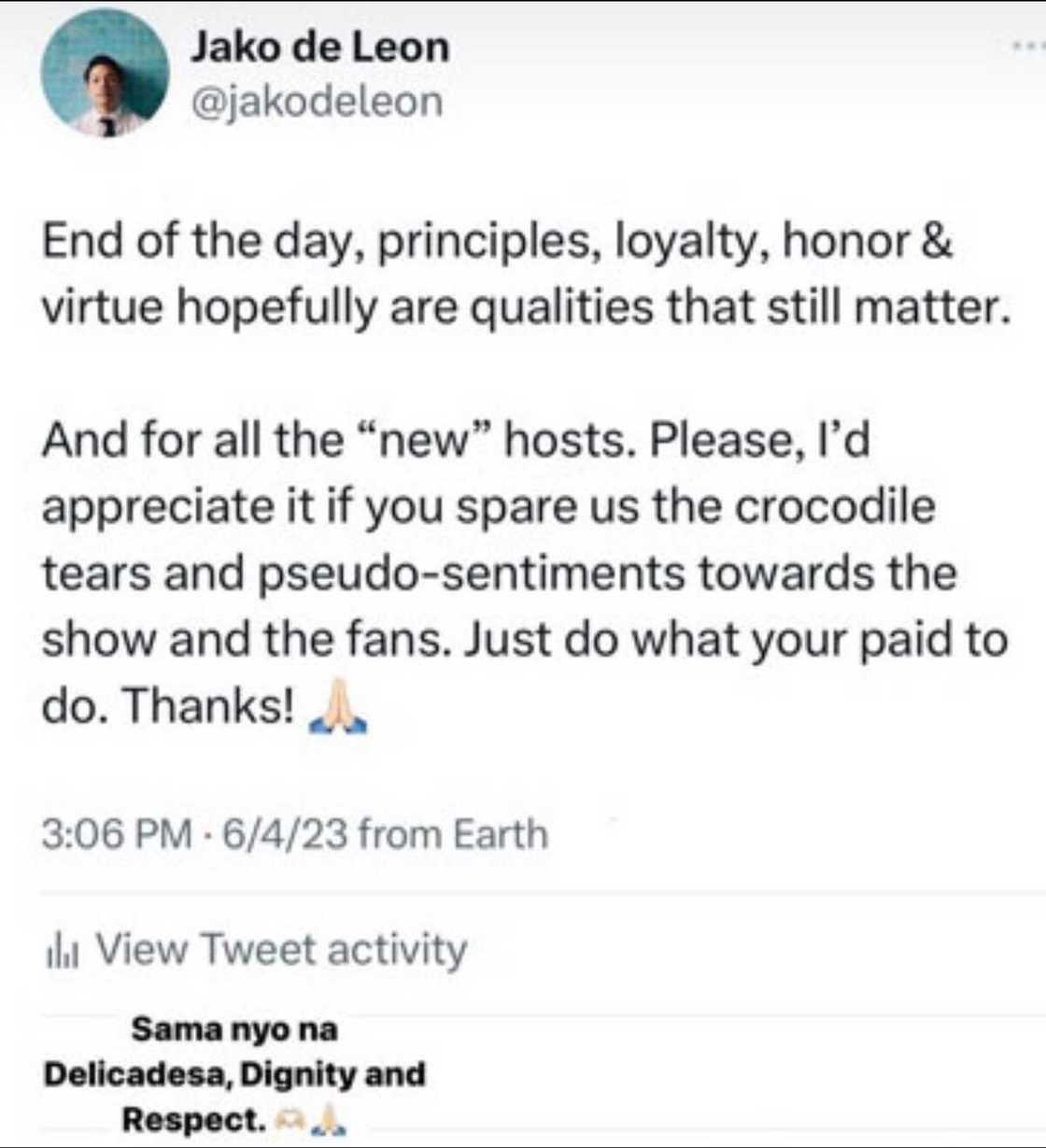Click the "Sama nyo na" caption line
This screenshot has height=1148, width=1046.
pos(233,1029)
